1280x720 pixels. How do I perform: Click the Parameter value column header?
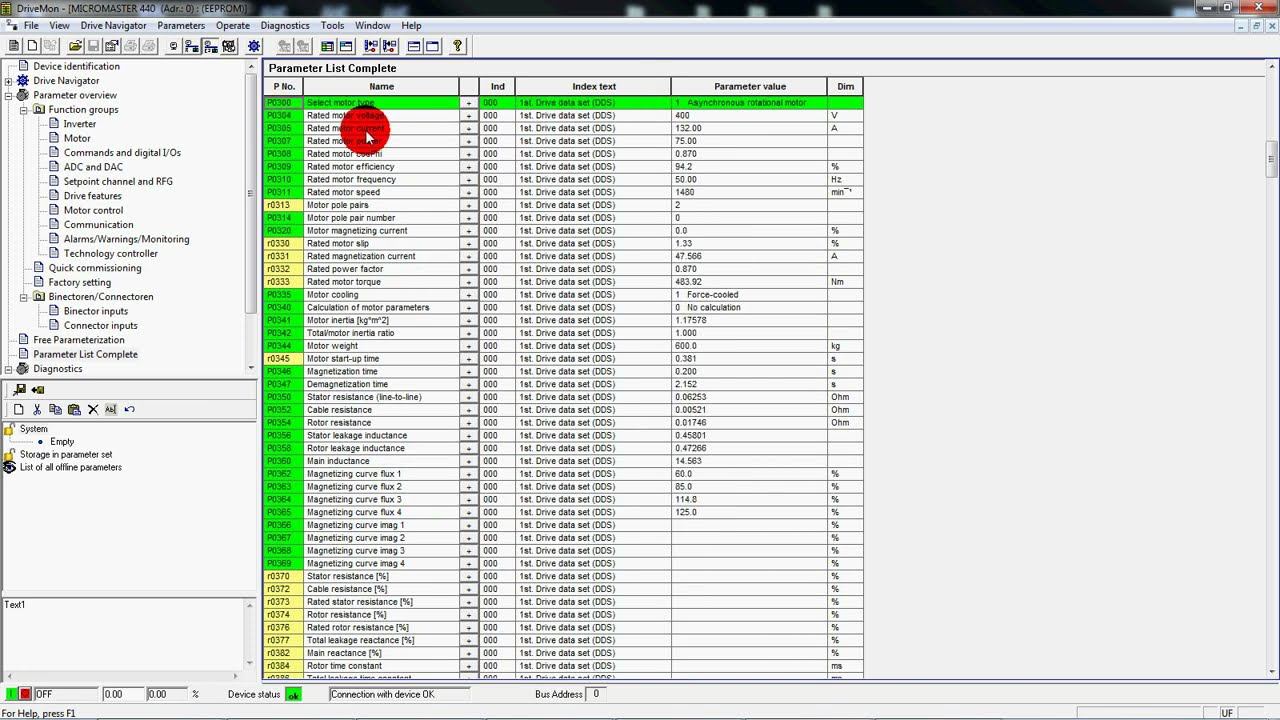(749, 87)
